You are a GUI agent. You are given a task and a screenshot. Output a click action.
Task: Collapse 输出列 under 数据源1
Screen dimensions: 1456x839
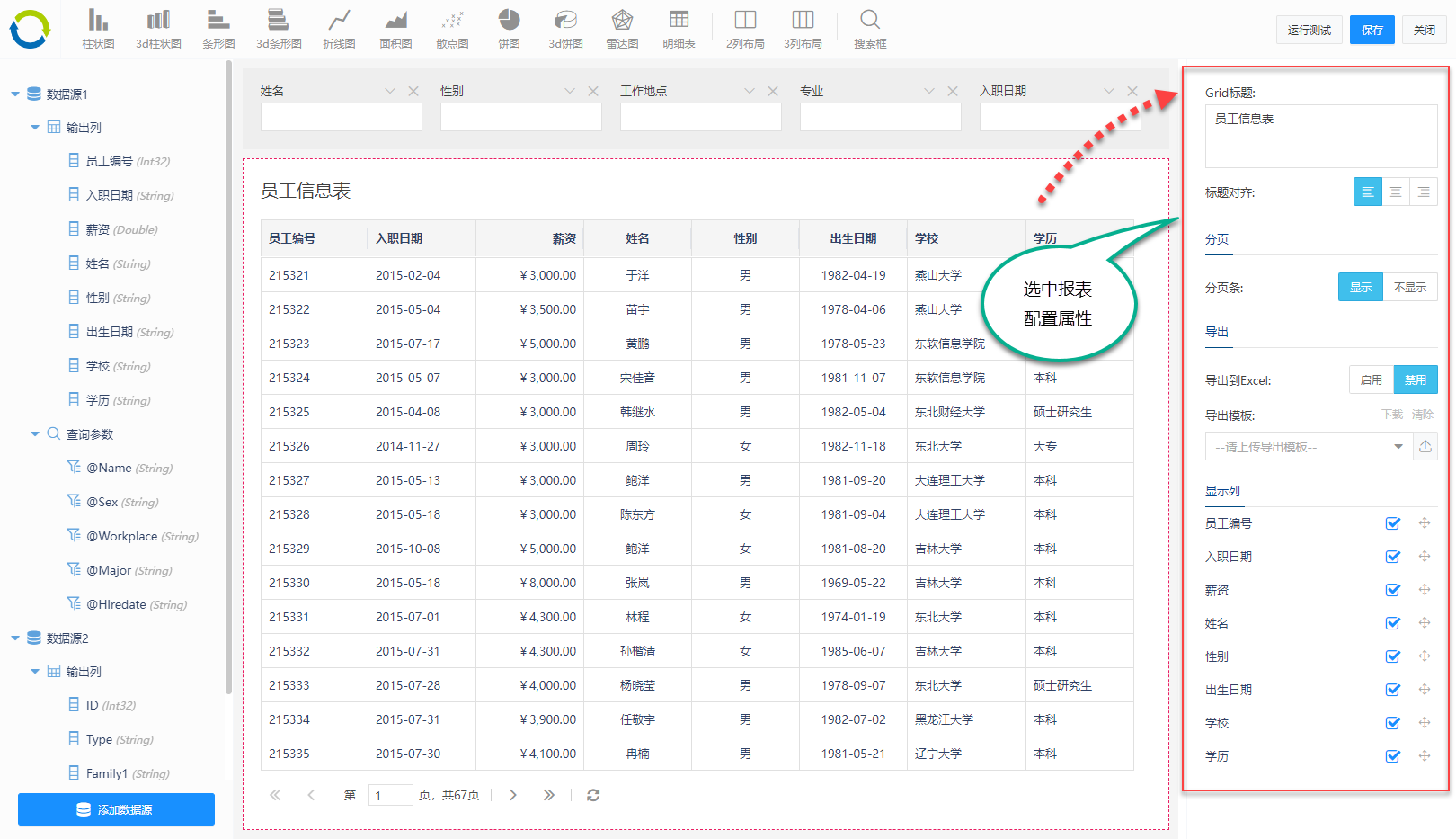[x=35, y=128]
